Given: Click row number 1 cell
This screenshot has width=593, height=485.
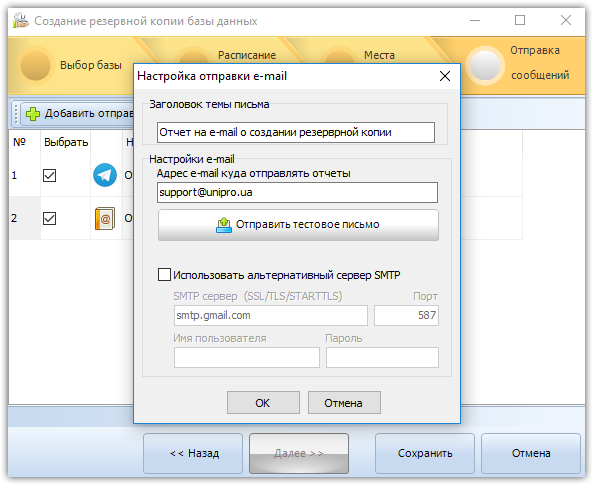Looking at the screenshot, I should [25, 175].
